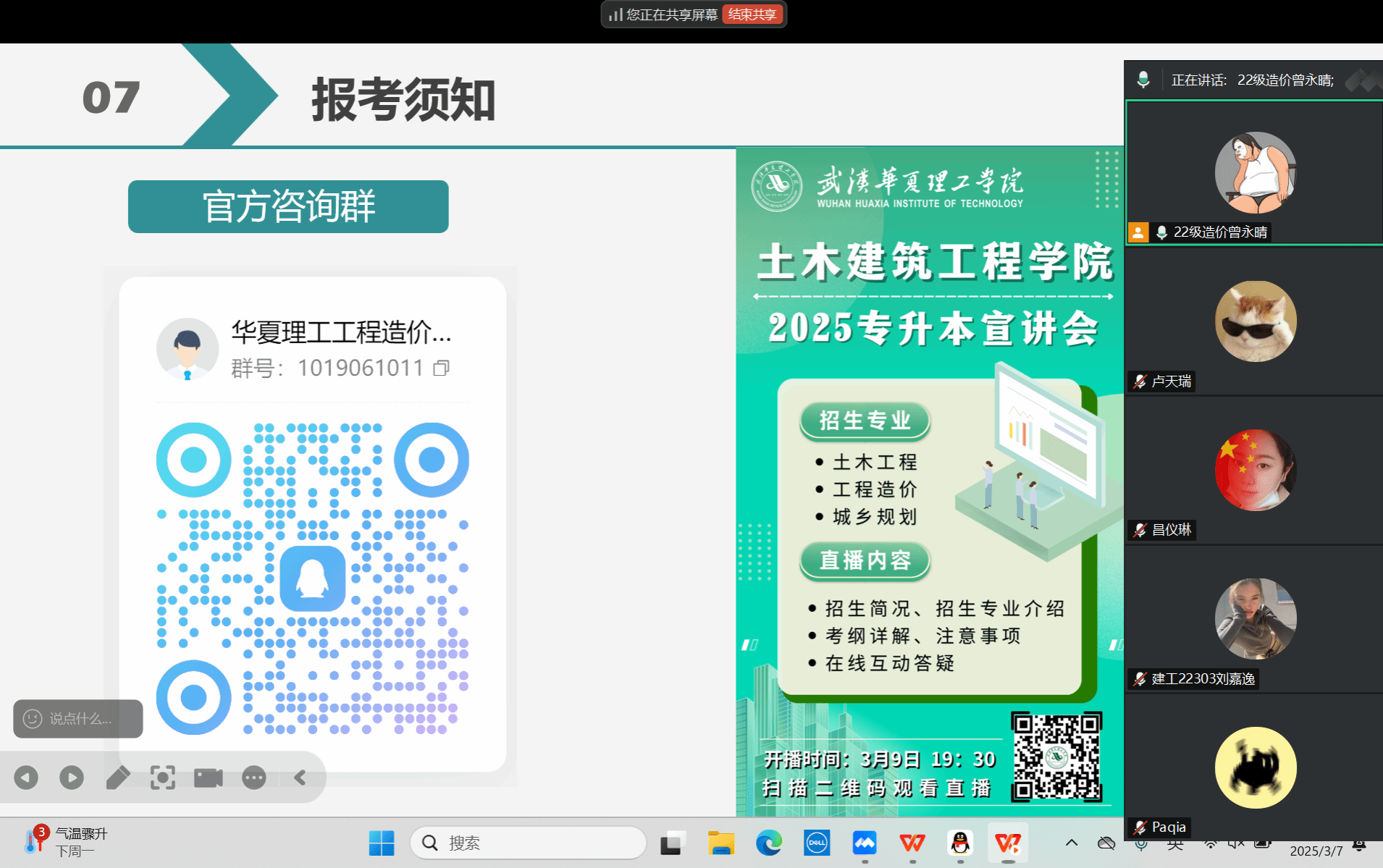Open the Windows Start menu
Viewport: 1383px width, 868px height.
[382, 843]
